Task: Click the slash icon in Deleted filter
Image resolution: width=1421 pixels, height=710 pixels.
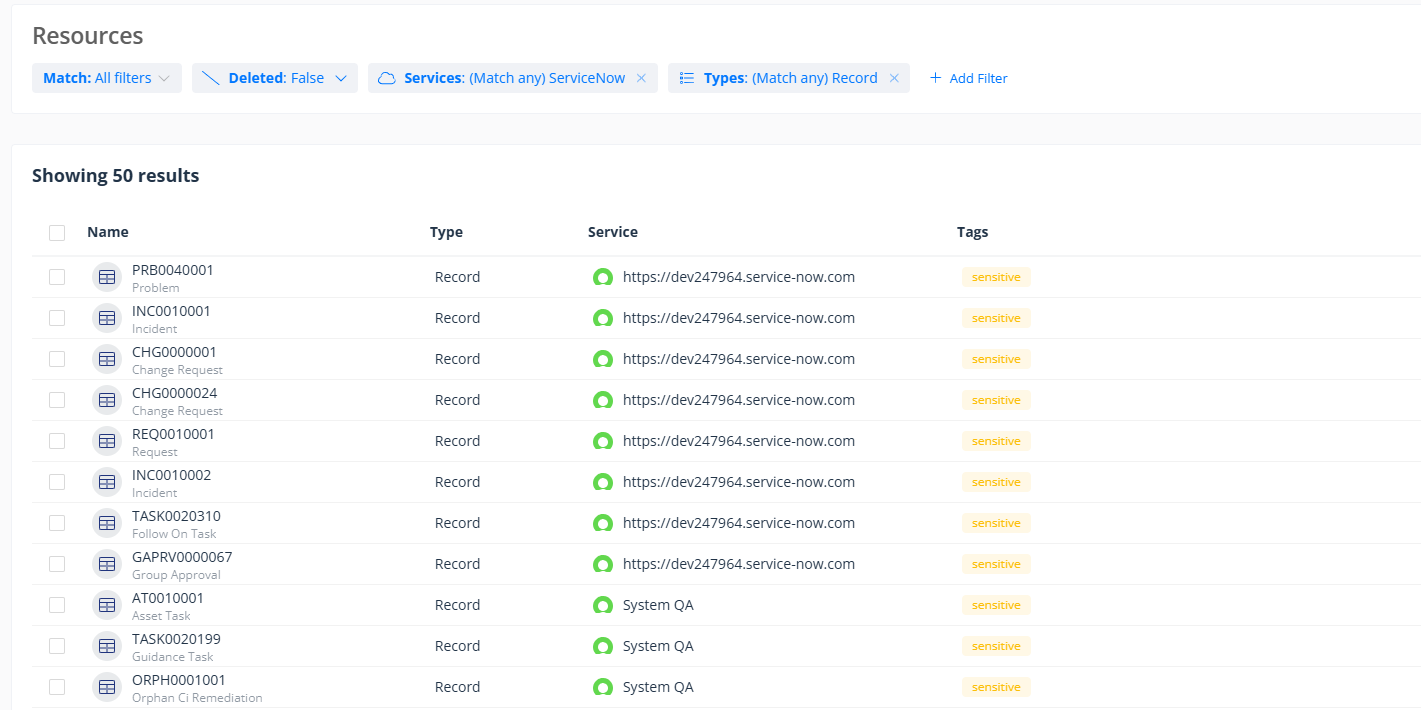Action: [x=210, y=78]
